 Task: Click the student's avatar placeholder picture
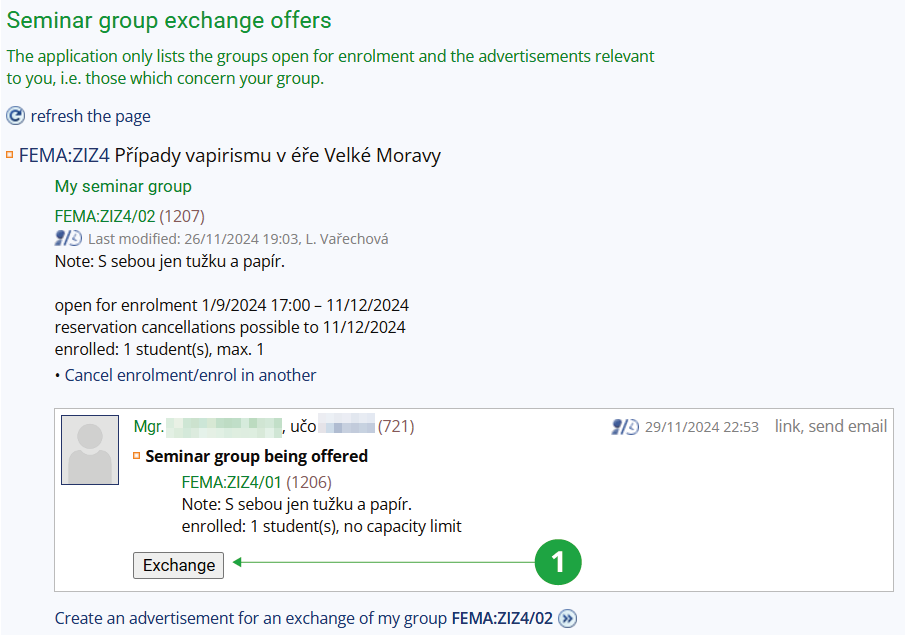coord(90,450)
